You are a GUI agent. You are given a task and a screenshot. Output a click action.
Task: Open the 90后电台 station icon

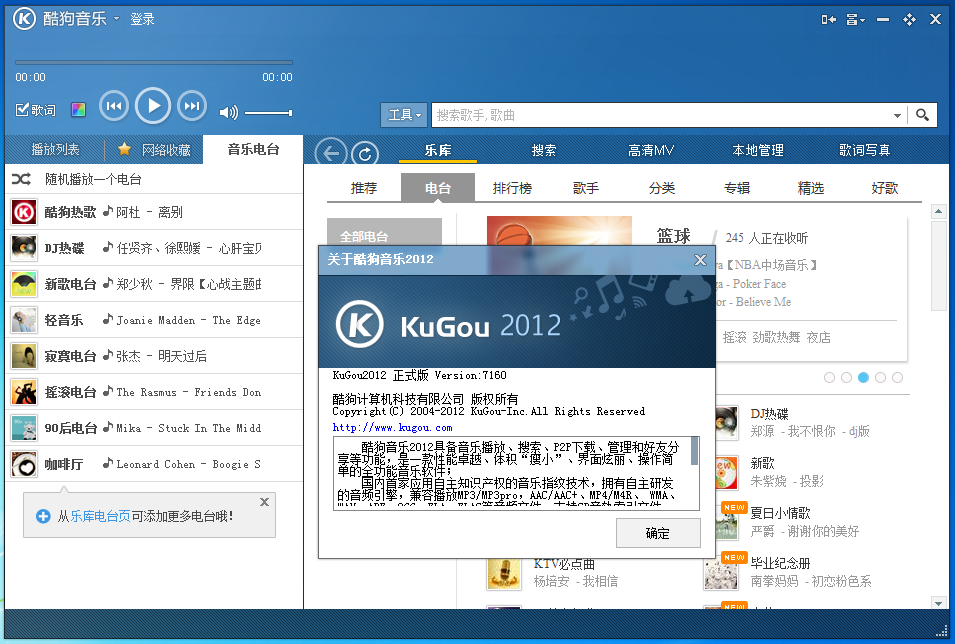tap(24, 428)
